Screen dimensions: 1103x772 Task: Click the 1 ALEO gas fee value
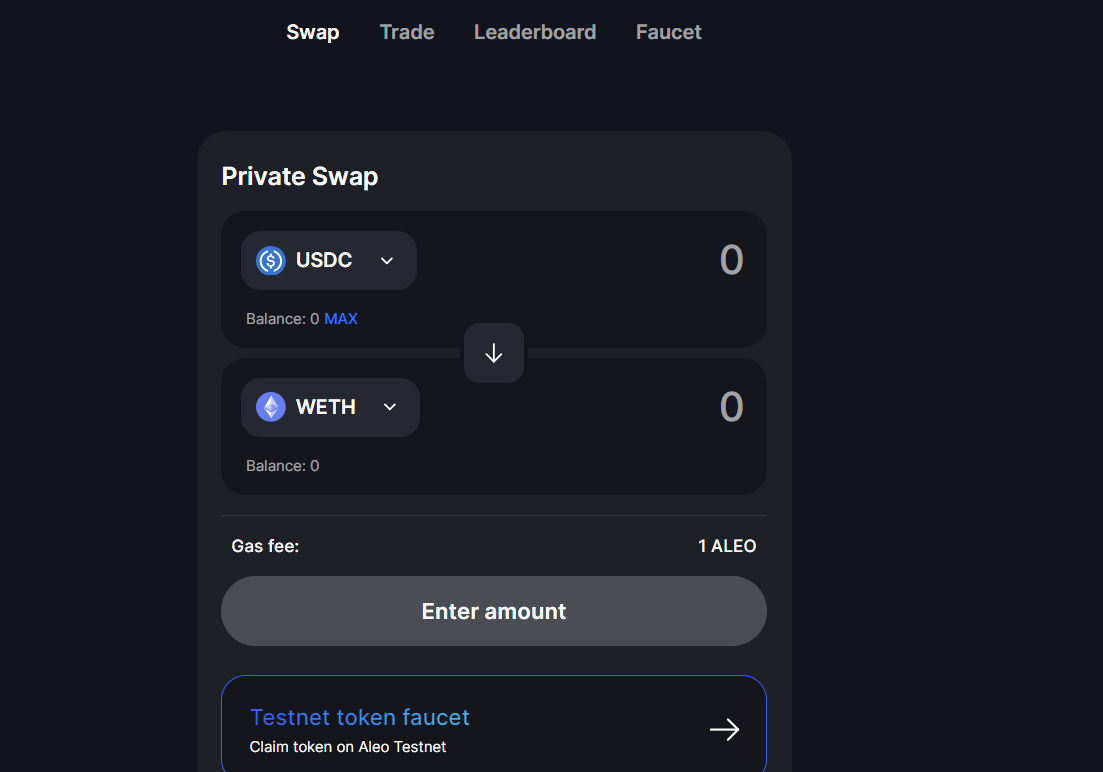click(x=727, y=546)
